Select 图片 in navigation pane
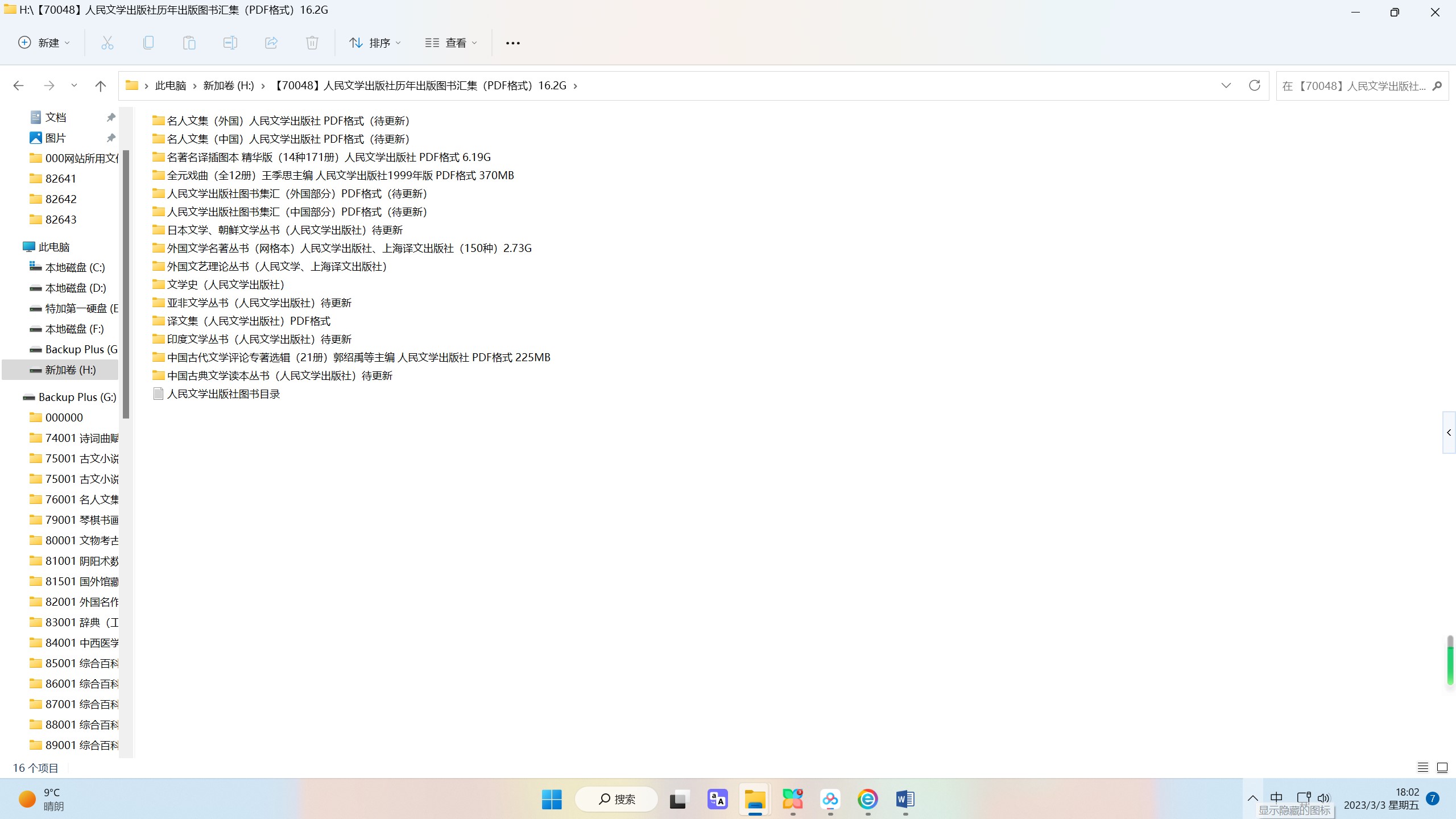The height and width of the screenshot is (819, 1456). click(56, 138)
